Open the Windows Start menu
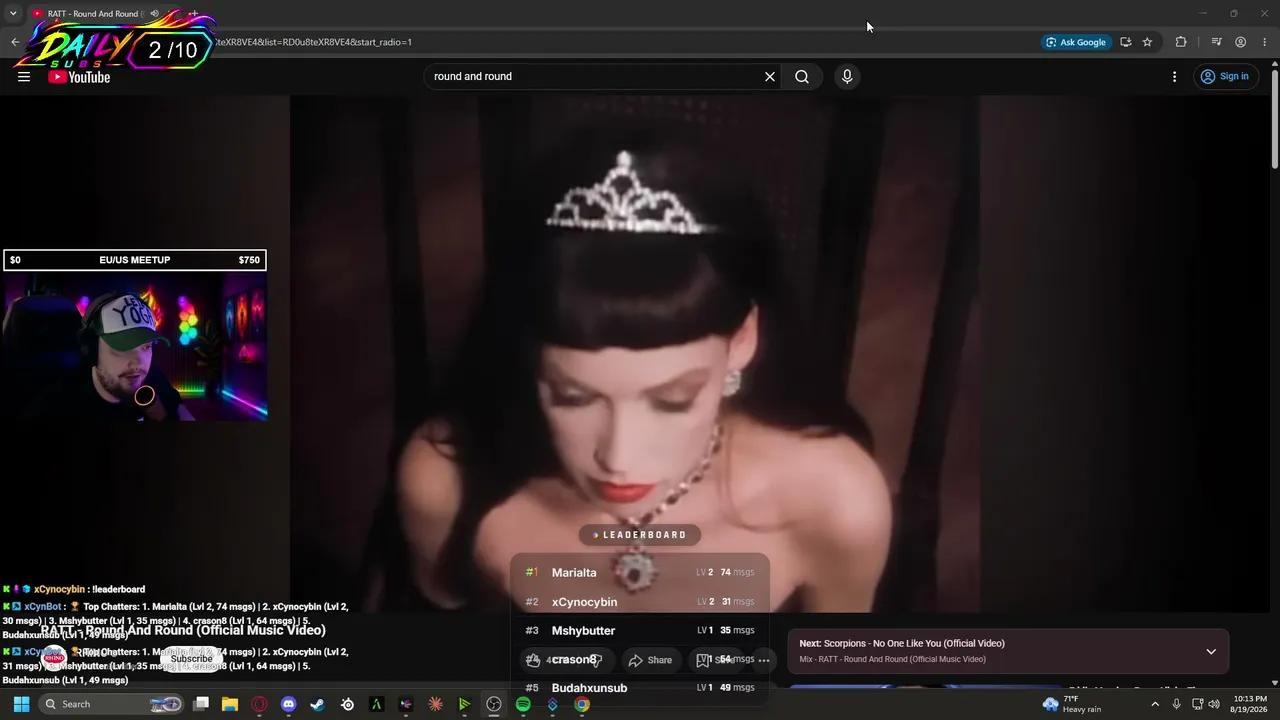 pos(21,704)
